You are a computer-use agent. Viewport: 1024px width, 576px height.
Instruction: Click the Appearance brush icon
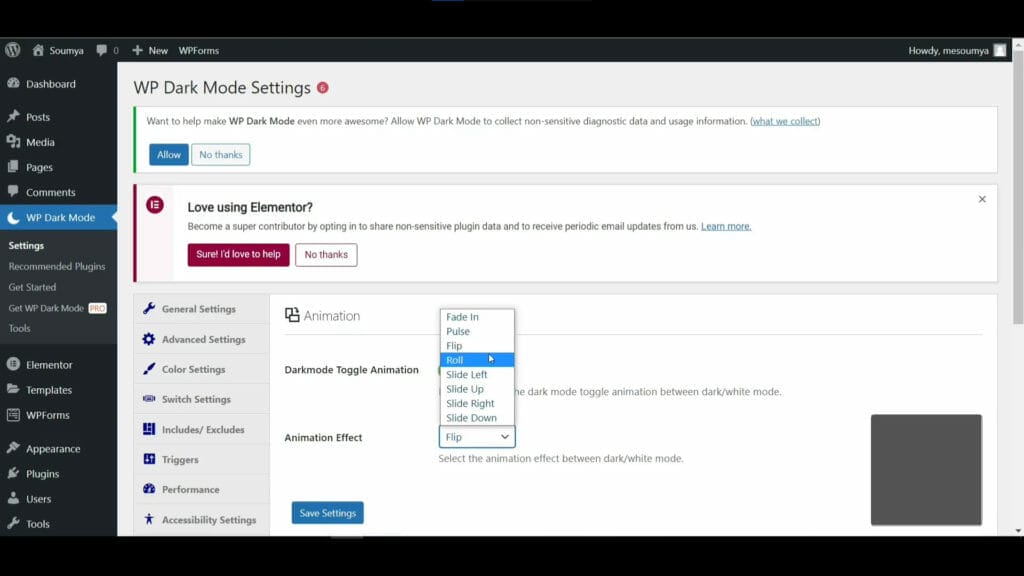(14, 448)
